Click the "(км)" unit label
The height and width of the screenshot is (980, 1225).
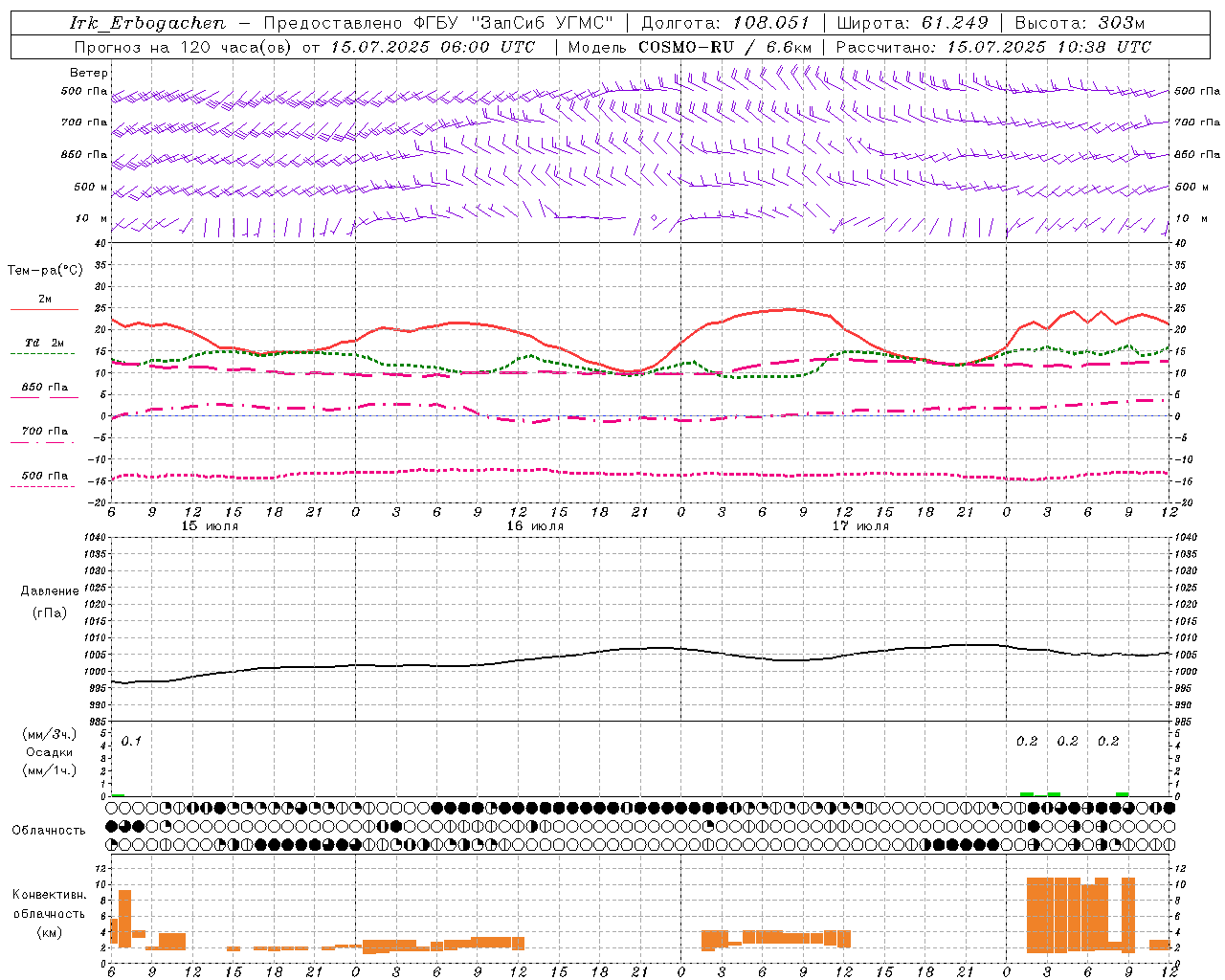pos(50,931)
